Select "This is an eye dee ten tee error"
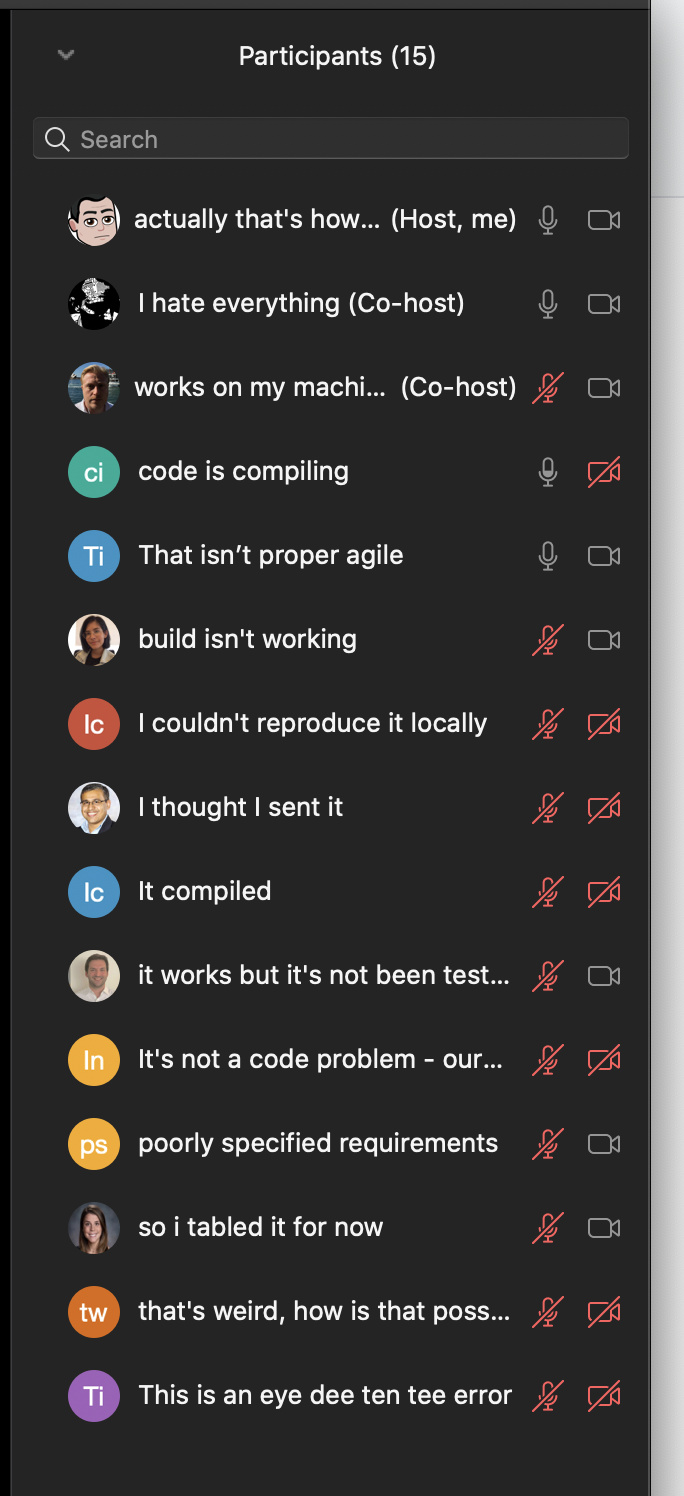Screen dimensions: 684x1496 325,1396
